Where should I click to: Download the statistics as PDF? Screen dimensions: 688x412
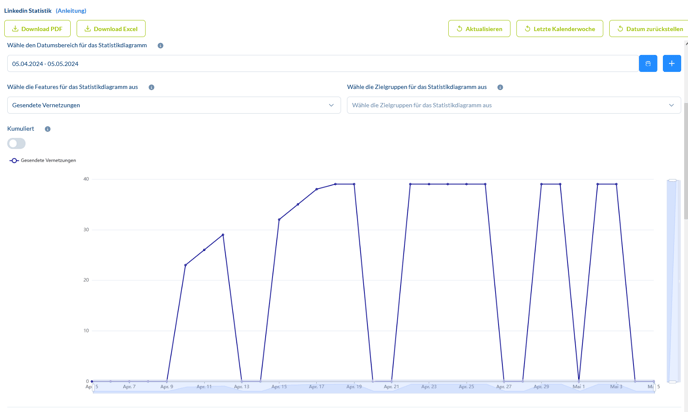click(37, 29)
